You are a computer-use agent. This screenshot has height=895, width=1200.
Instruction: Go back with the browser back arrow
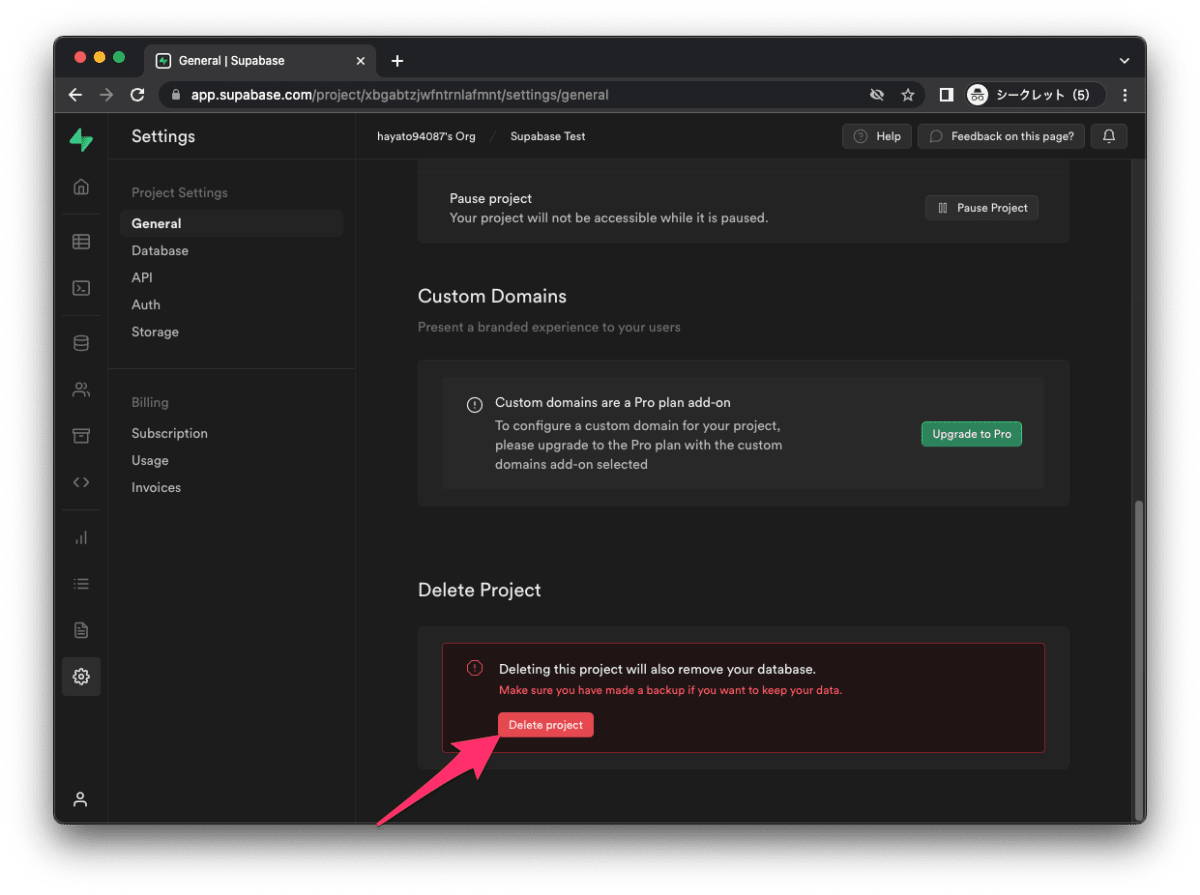[75, 95]
